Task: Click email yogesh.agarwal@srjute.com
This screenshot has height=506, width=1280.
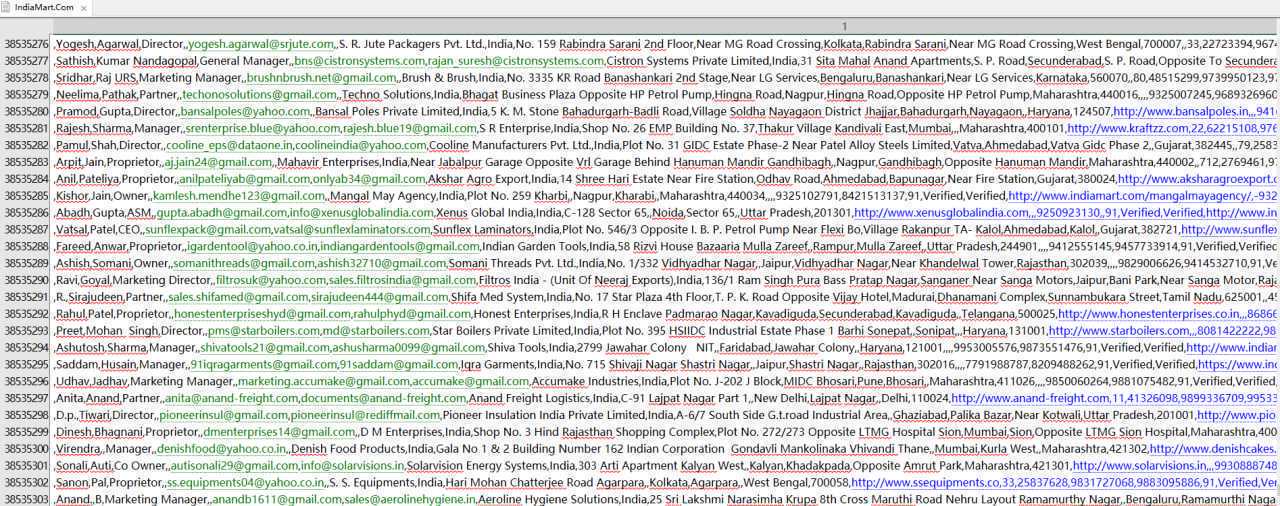Action: pos(261,44)
